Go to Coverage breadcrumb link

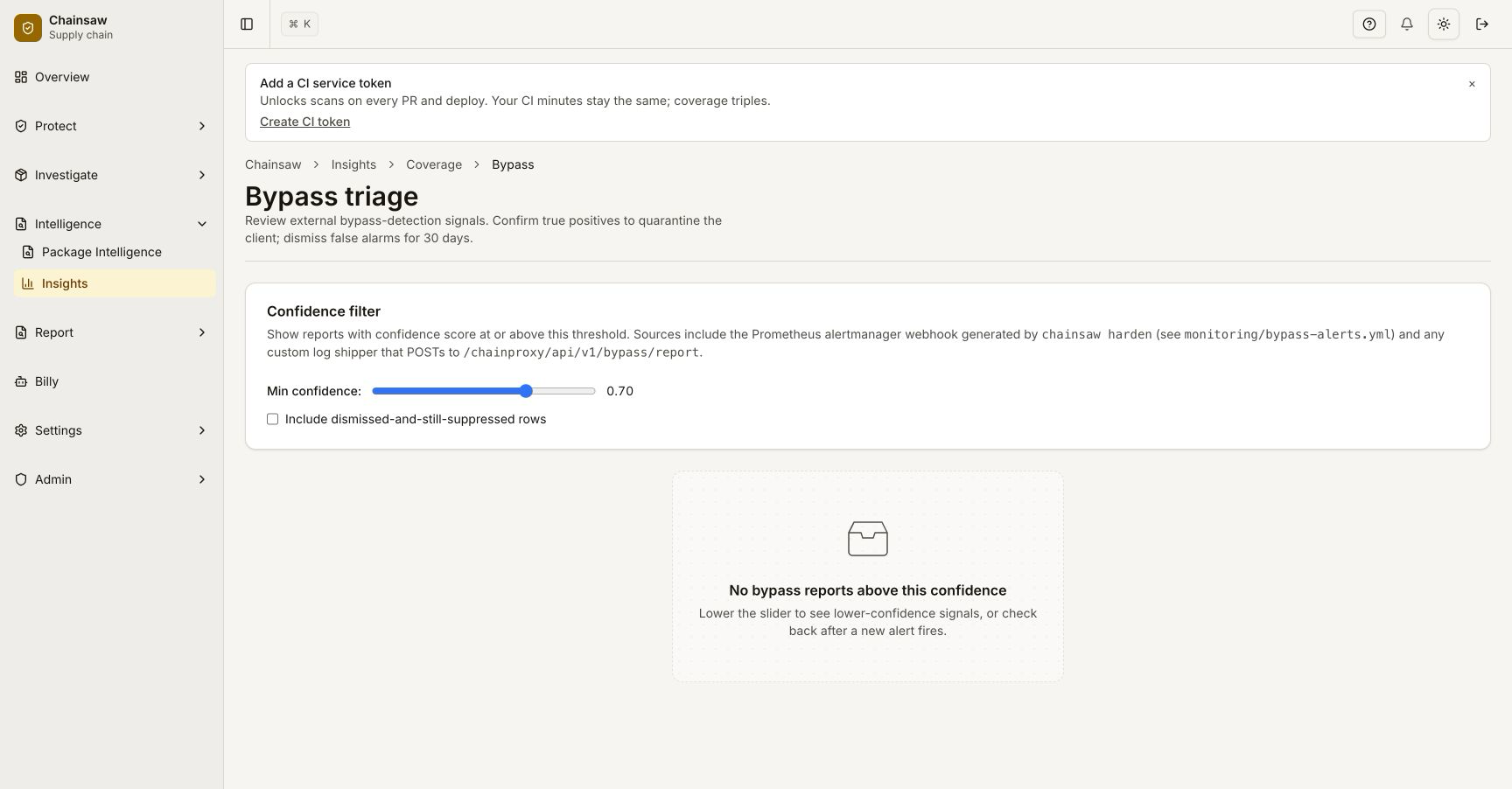[434, 164]
